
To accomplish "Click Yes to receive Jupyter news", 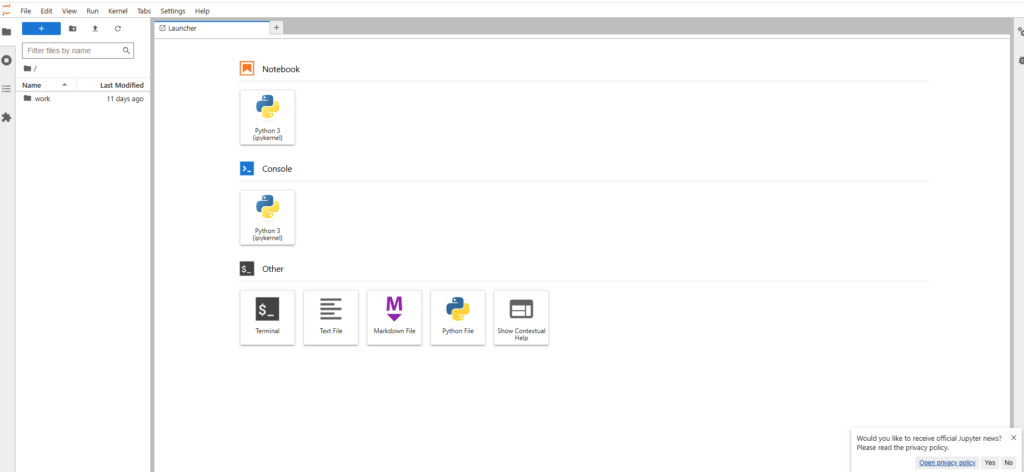I will (x=990, y=462).
